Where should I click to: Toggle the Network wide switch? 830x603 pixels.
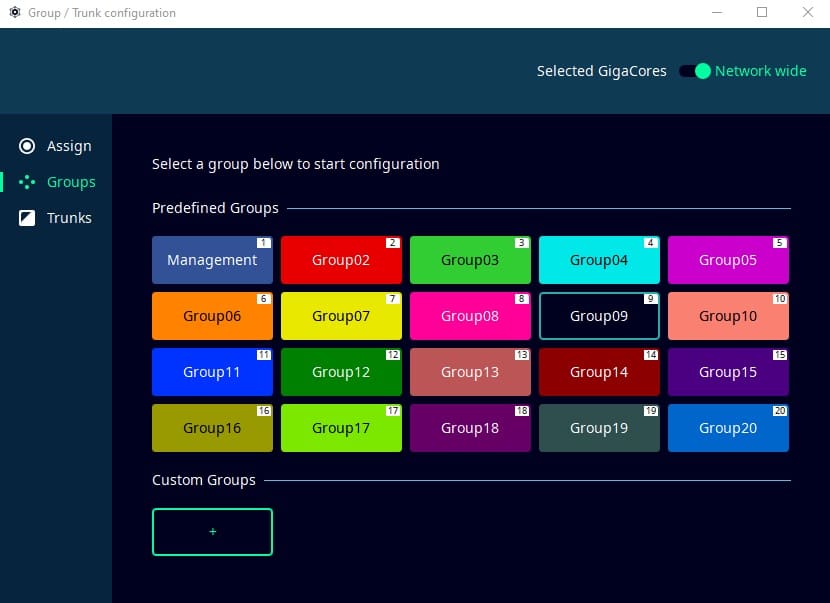(694, 71)
